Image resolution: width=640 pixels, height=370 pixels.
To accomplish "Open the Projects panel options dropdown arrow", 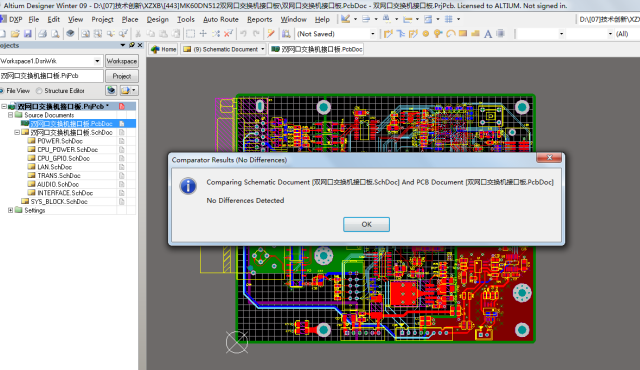I will (123, 45).
